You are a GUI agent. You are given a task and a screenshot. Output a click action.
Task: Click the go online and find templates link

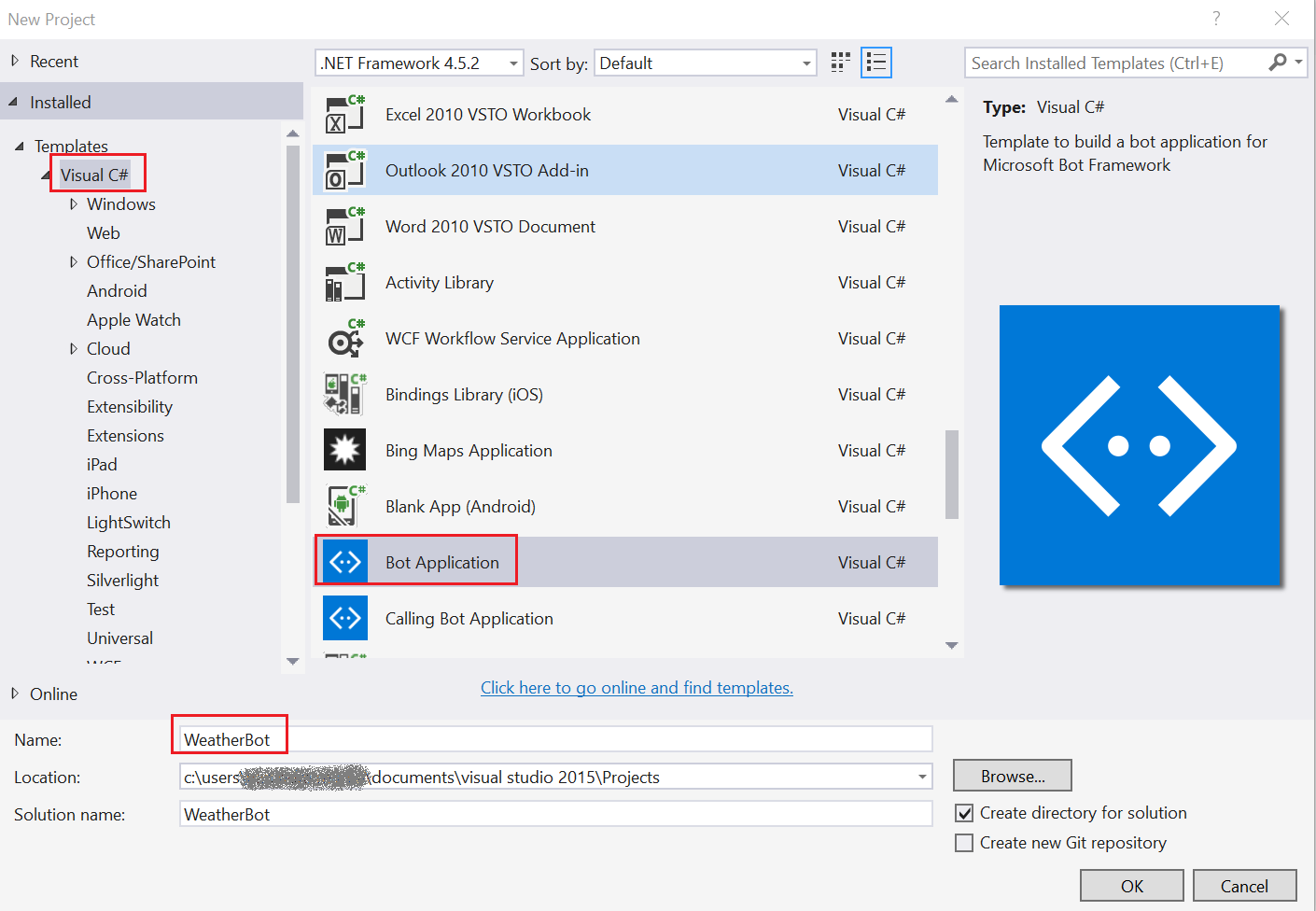pyautogui.click(x=637, y=688)
